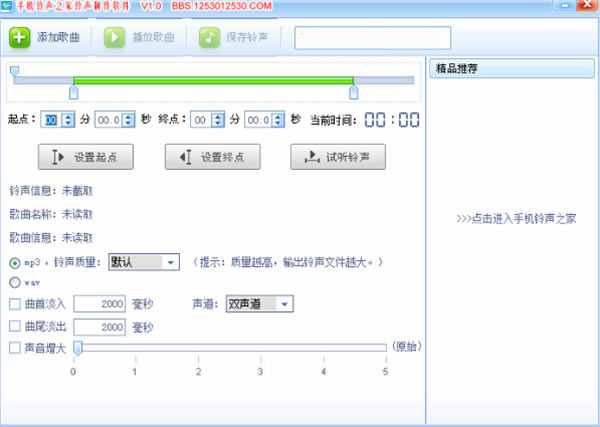Open the Featured Recommendations tab (精品推荐)
The width and height of the screenshot is (600, 427).
point(455,69)
